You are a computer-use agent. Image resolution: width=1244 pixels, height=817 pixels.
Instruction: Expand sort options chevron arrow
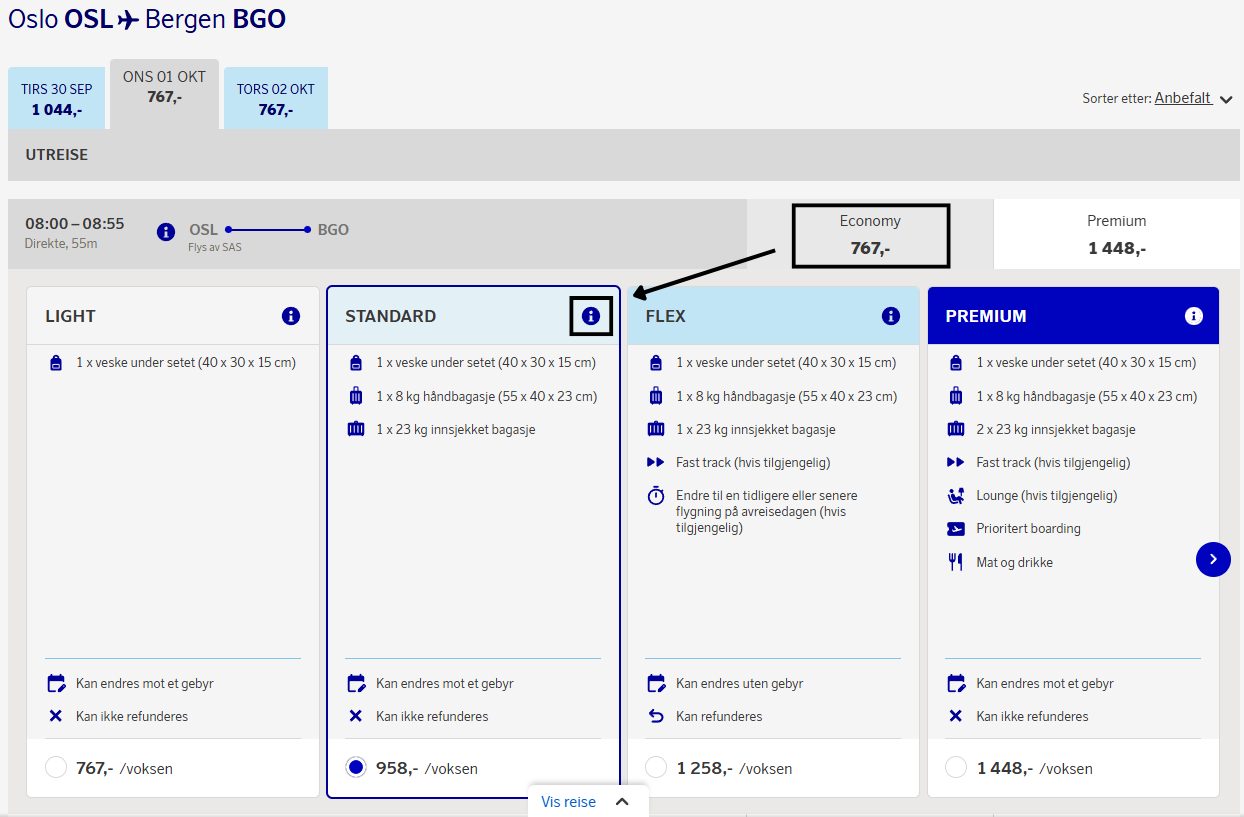[1226, 99]
